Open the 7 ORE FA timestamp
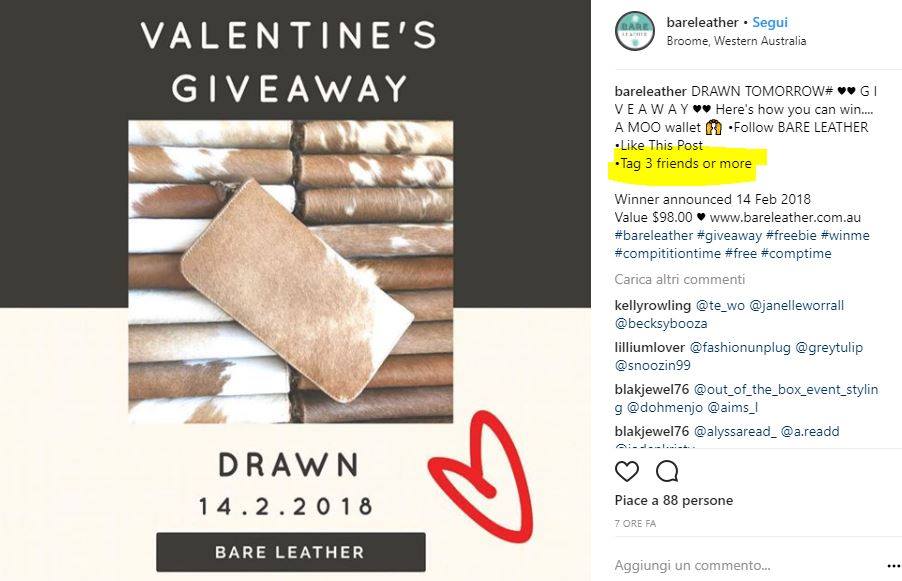This screenshot has height=581, width=902. pyautogui.click(x=635, y=523)
